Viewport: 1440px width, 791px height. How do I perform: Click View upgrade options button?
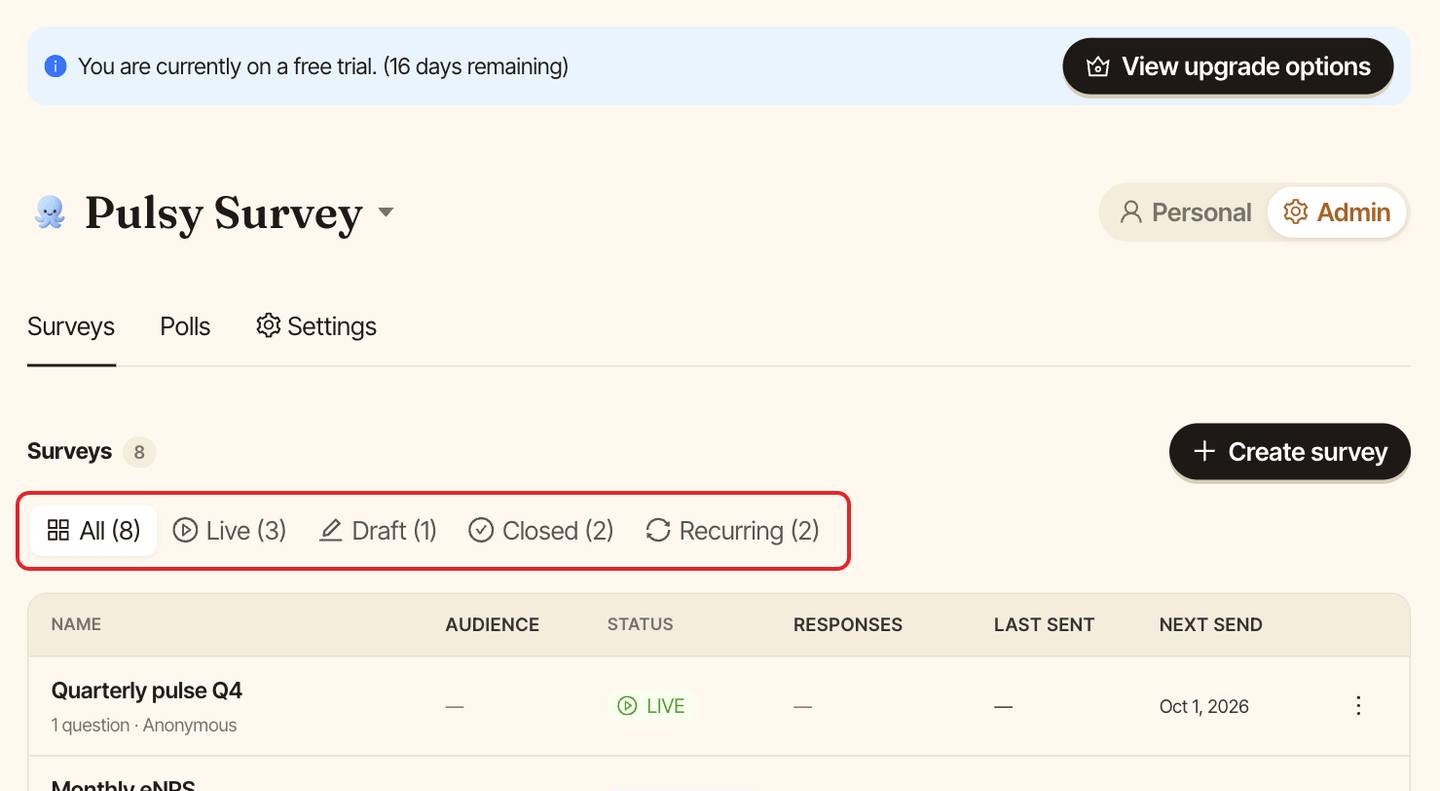click(1228, 67)
